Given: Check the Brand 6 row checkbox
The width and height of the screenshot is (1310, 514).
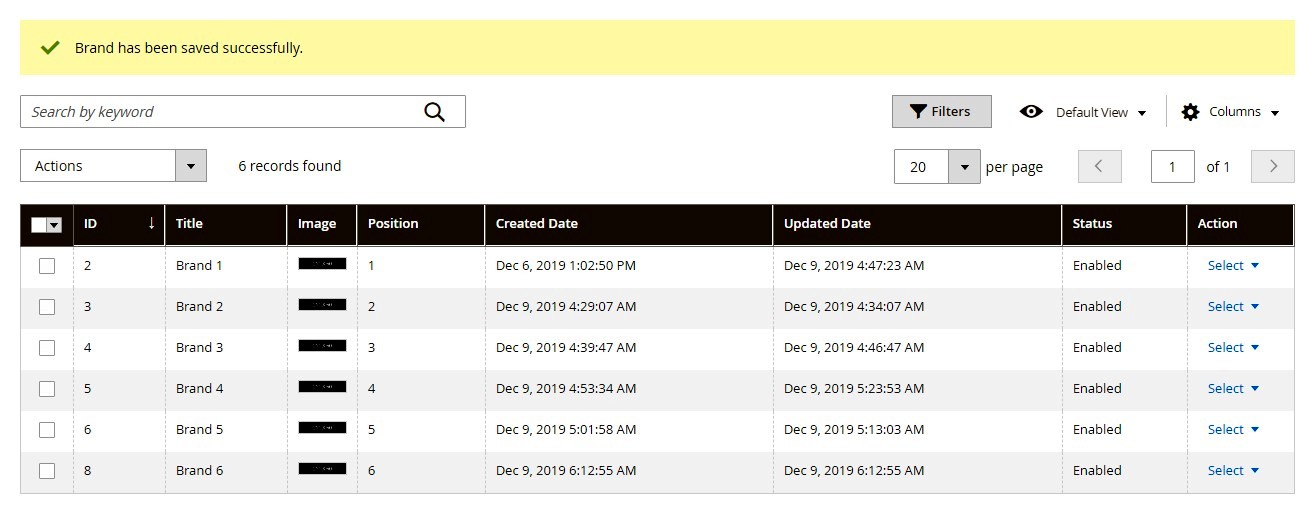Looking at the screenshot, I should click(x=47, y=471).
